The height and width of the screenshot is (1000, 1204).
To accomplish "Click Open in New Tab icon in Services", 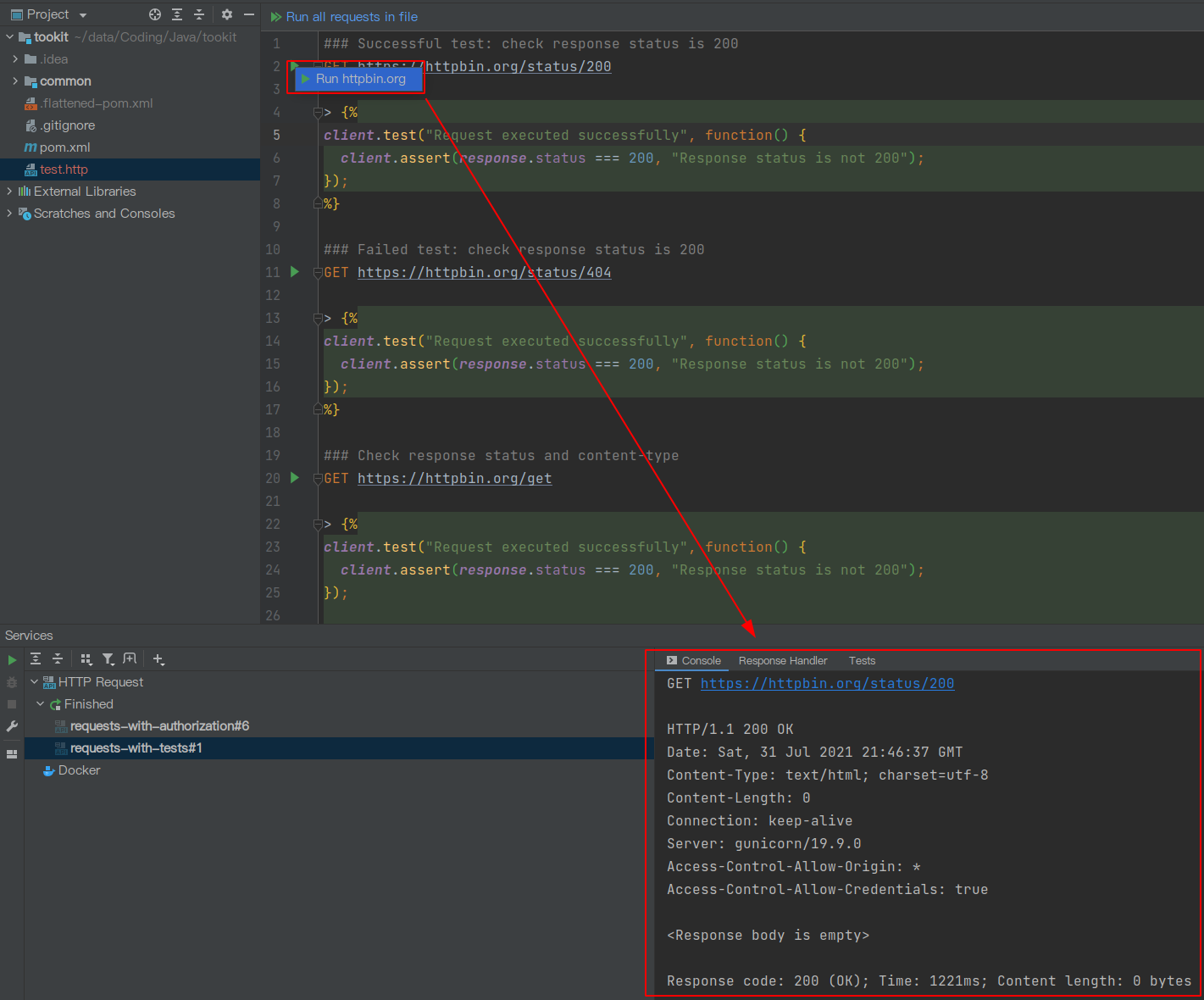I will point(130,659).
